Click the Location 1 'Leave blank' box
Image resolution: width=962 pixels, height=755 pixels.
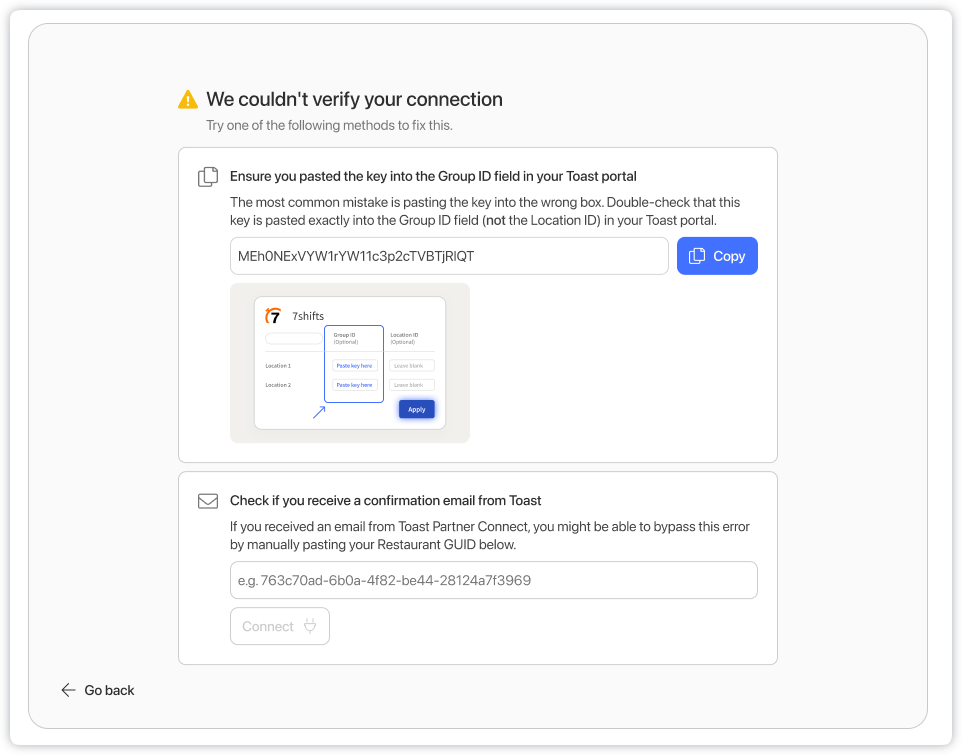(x=411, y=366)
